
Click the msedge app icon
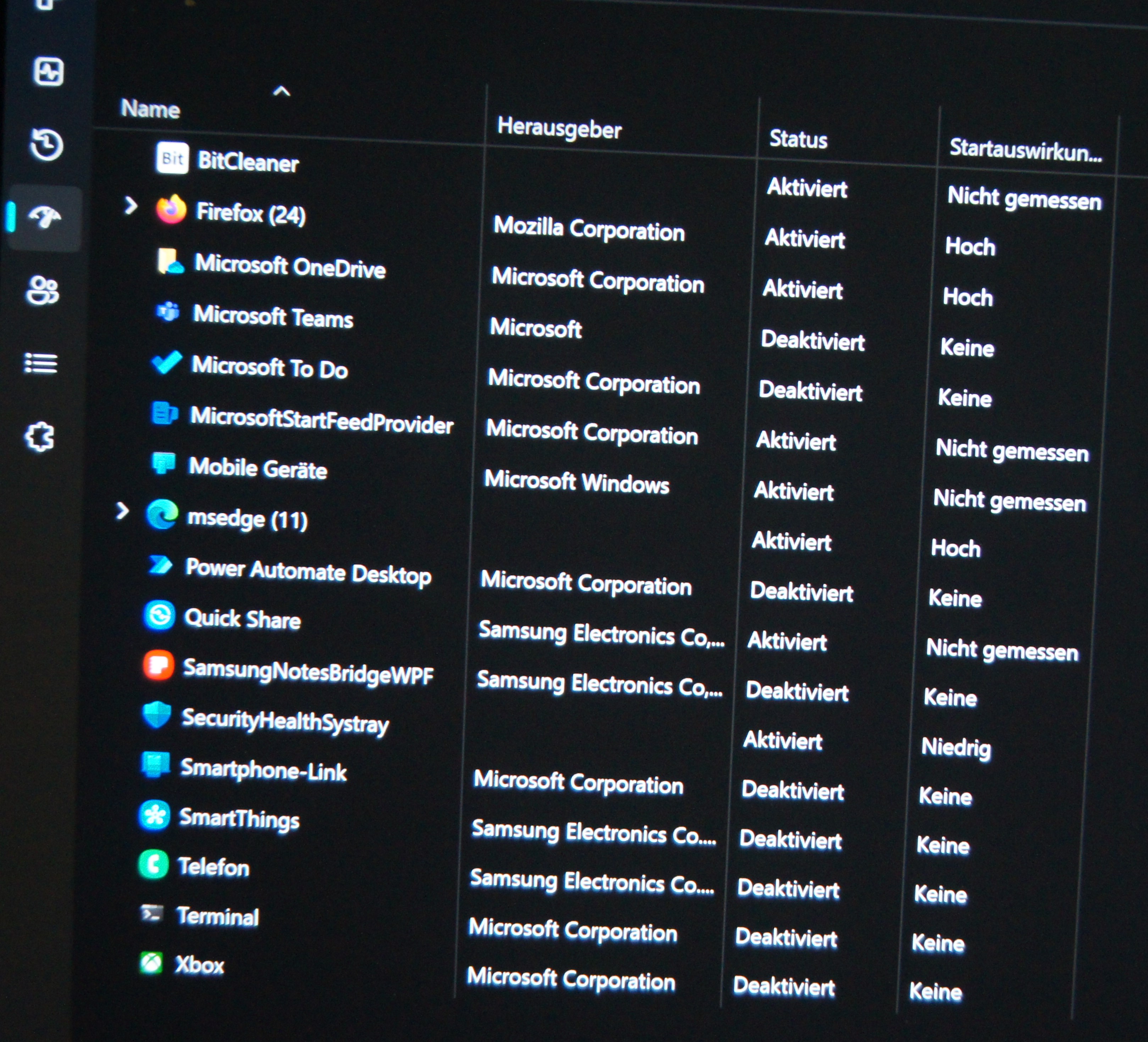coord(162,515)
